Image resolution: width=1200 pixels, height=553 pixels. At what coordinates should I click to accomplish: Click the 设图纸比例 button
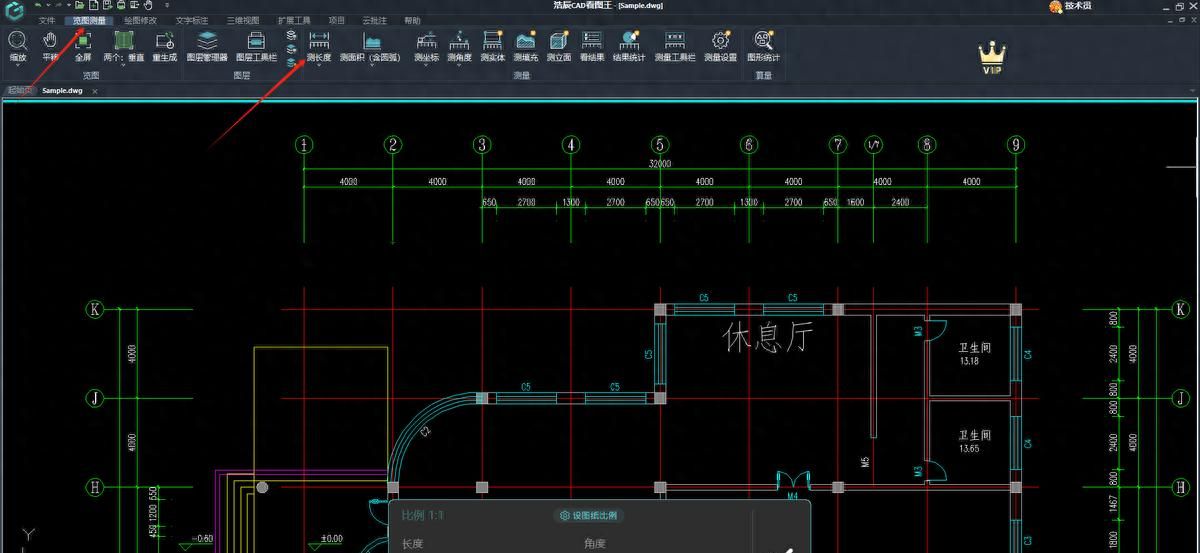pos(588,515)
